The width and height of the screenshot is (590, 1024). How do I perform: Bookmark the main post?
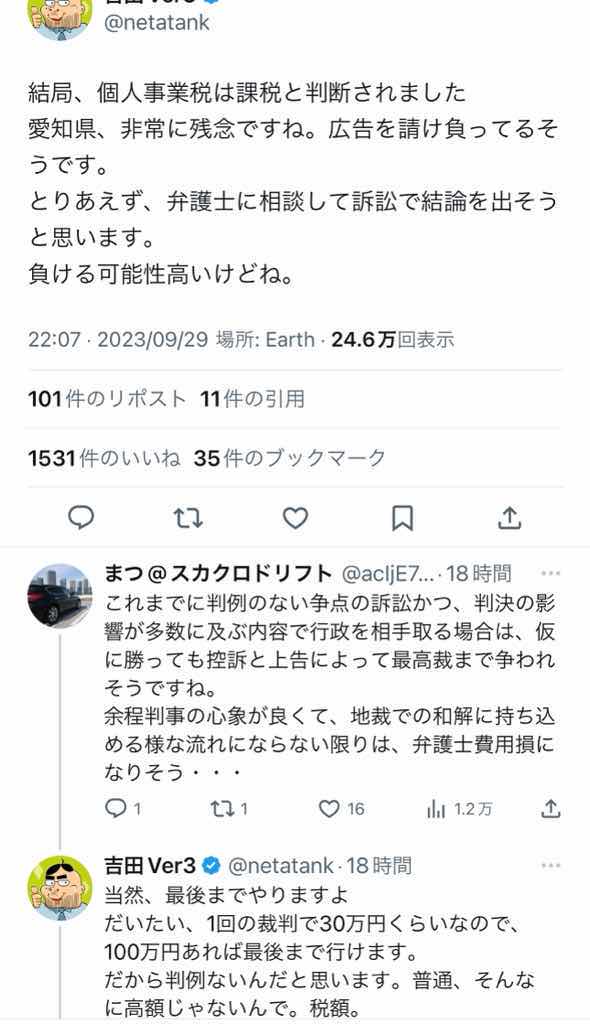point(402,519)
